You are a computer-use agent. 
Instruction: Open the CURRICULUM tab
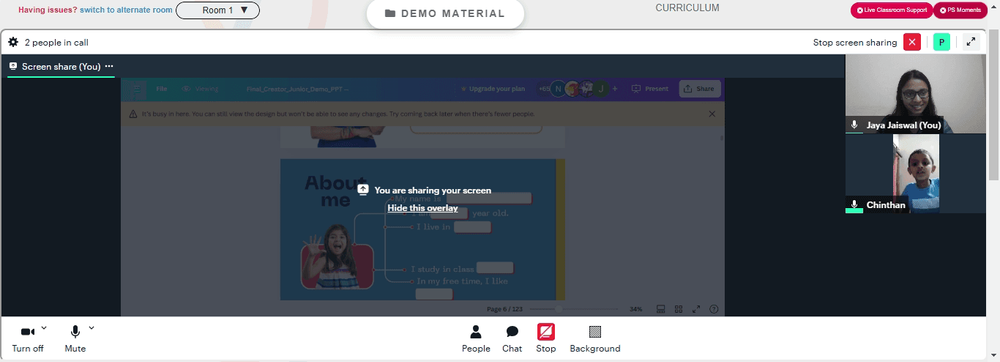(x=688, y=8)
